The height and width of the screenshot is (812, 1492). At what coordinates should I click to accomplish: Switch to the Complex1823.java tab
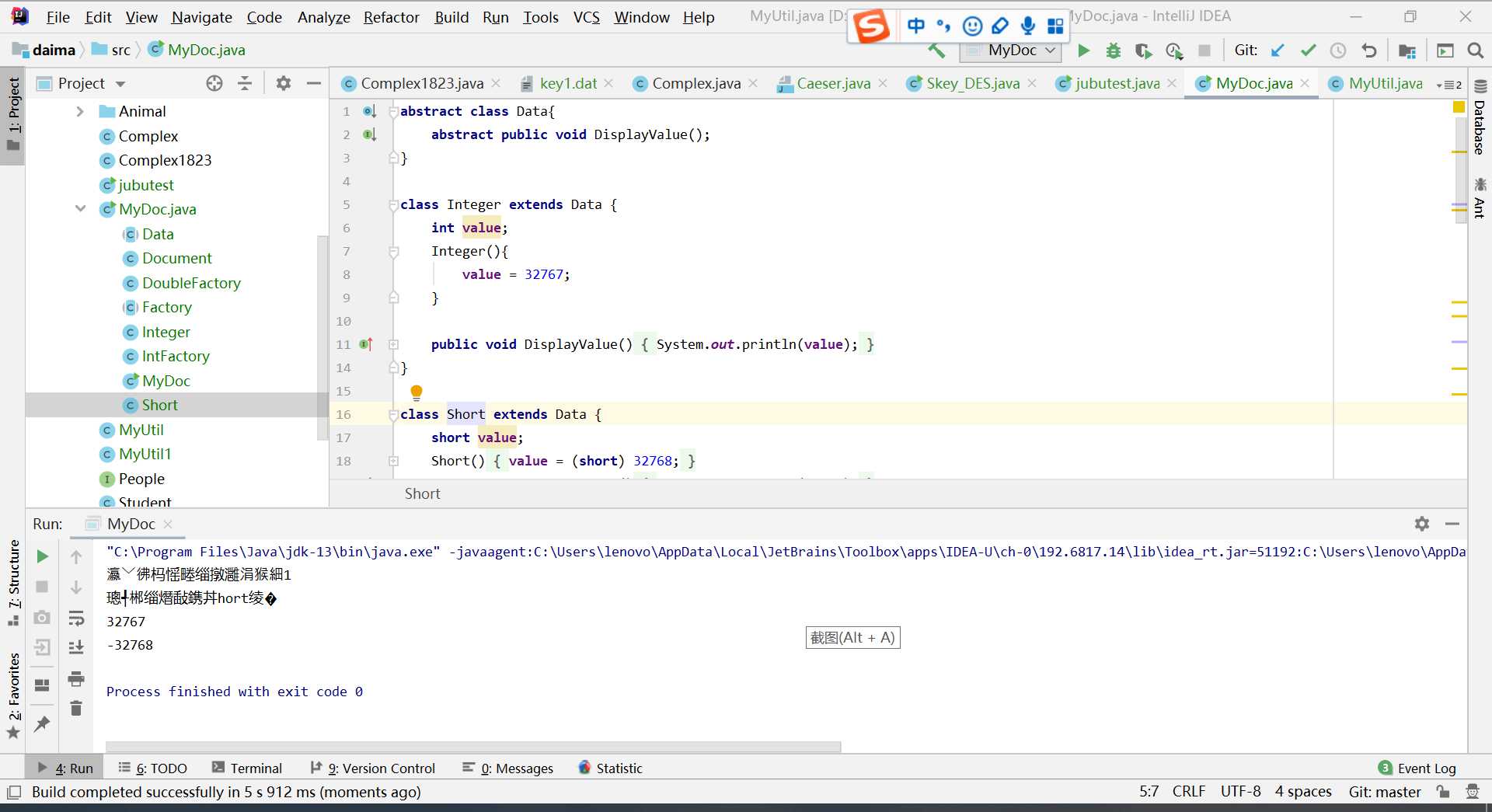[x=421, y=83]
